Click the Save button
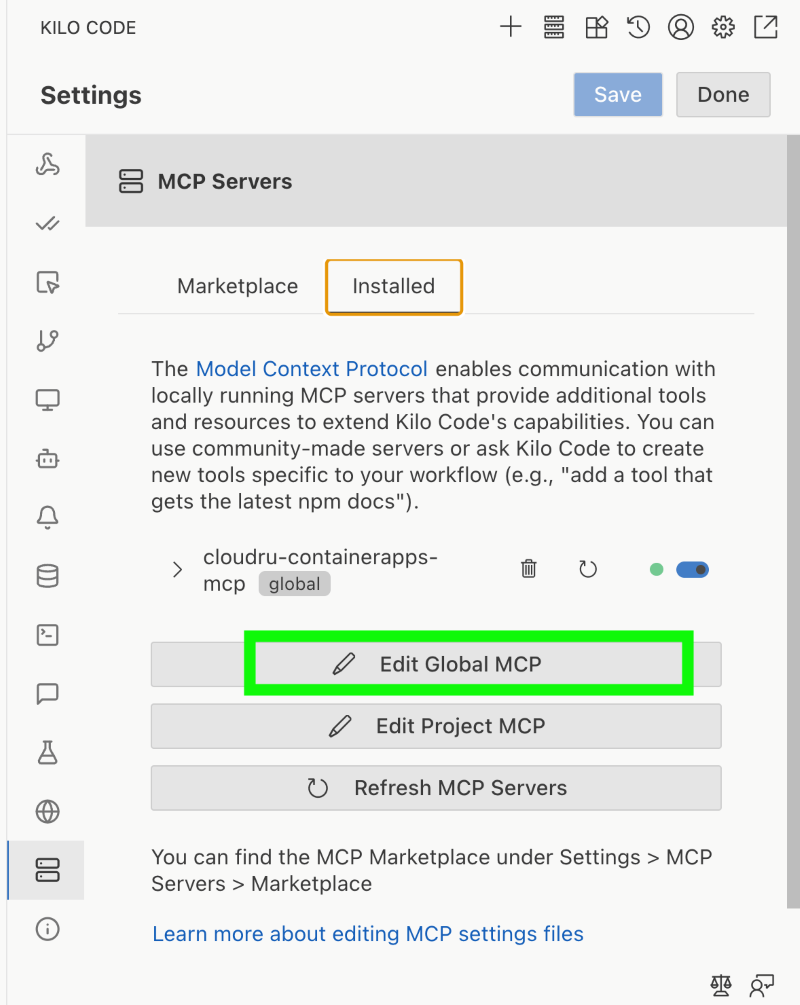Image resolution: width=800 pixels, height=1005 pixels. [617, 94]
